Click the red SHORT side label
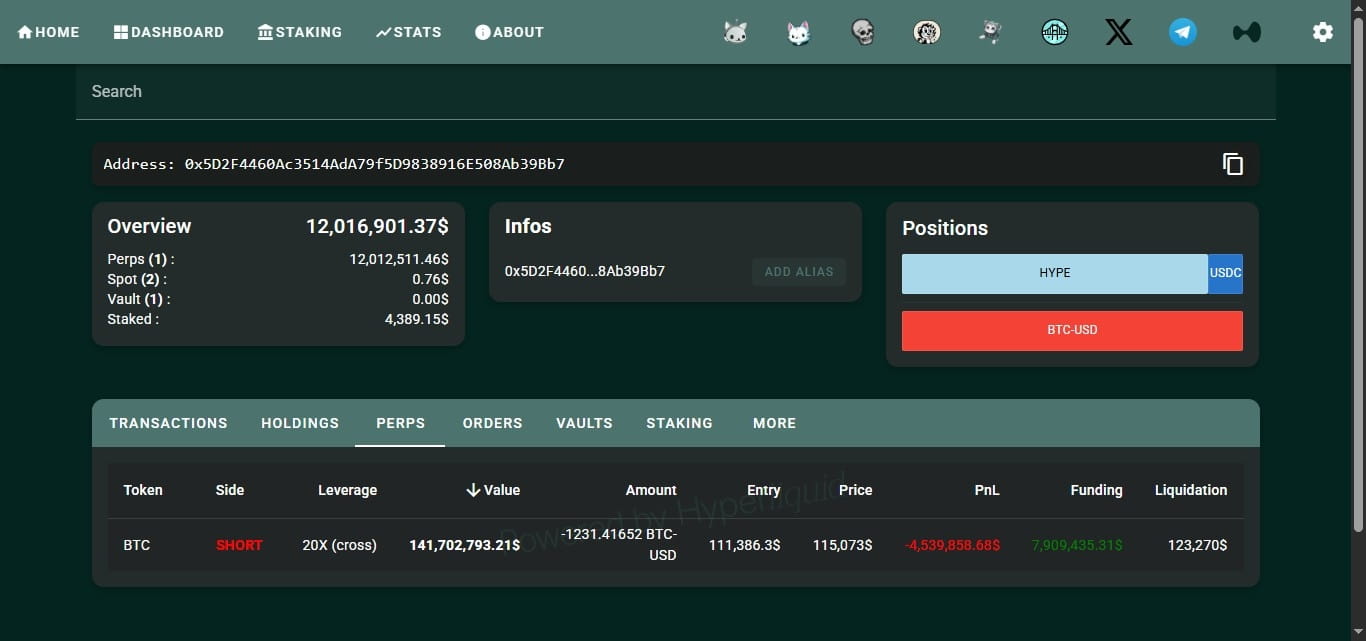The height and width of the screenshot is (641, 1366). [x=239, y=546]
